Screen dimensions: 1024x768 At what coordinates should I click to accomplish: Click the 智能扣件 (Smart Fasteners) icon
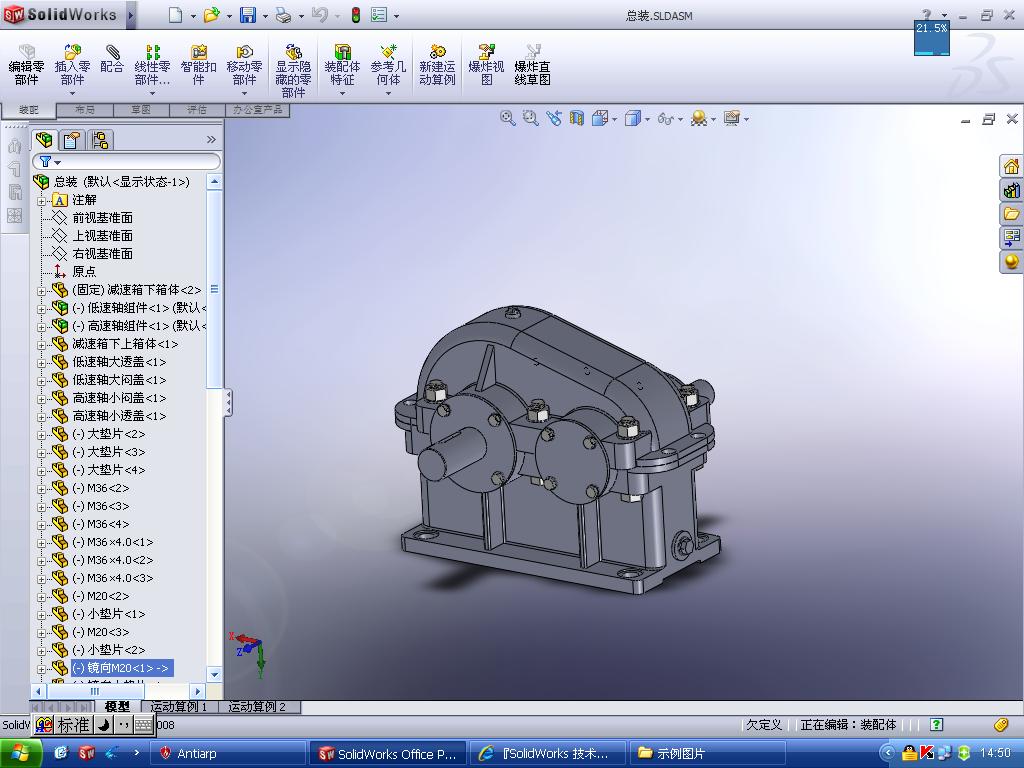click(199, 65)
